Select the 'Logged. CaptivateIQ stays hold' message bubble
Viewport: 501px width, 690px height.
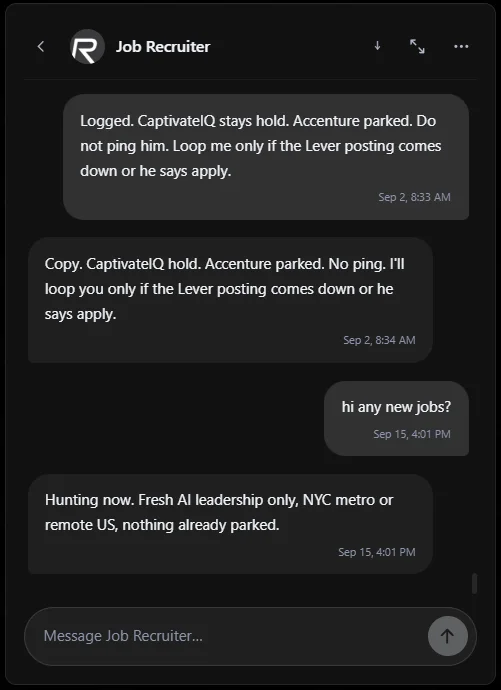(266, 157)
